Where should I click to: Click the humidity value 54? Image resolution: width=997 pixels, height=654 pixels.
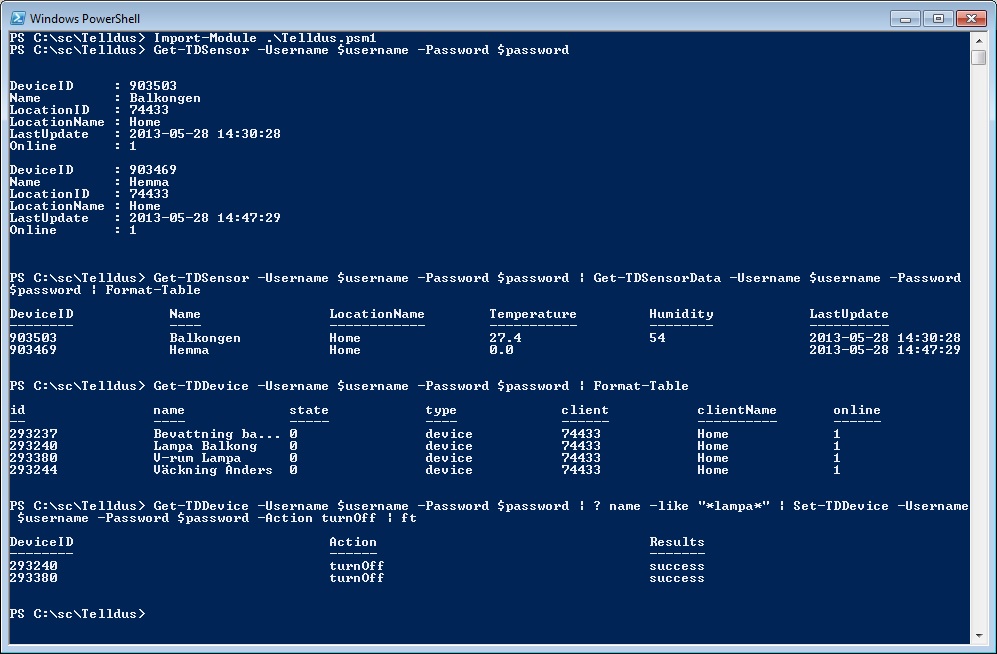coord(657,338)
